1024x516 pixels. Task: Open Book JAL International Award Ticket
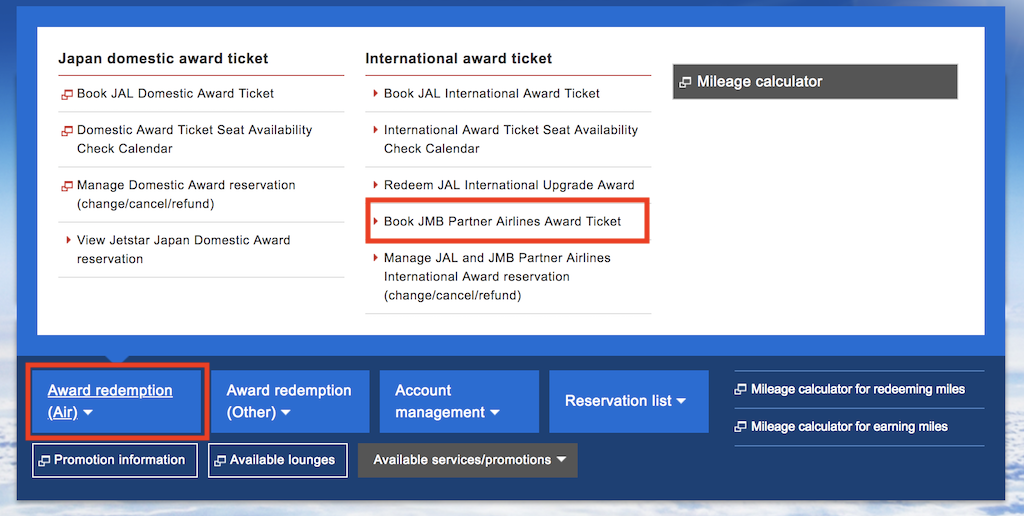[x=492, y=93]
